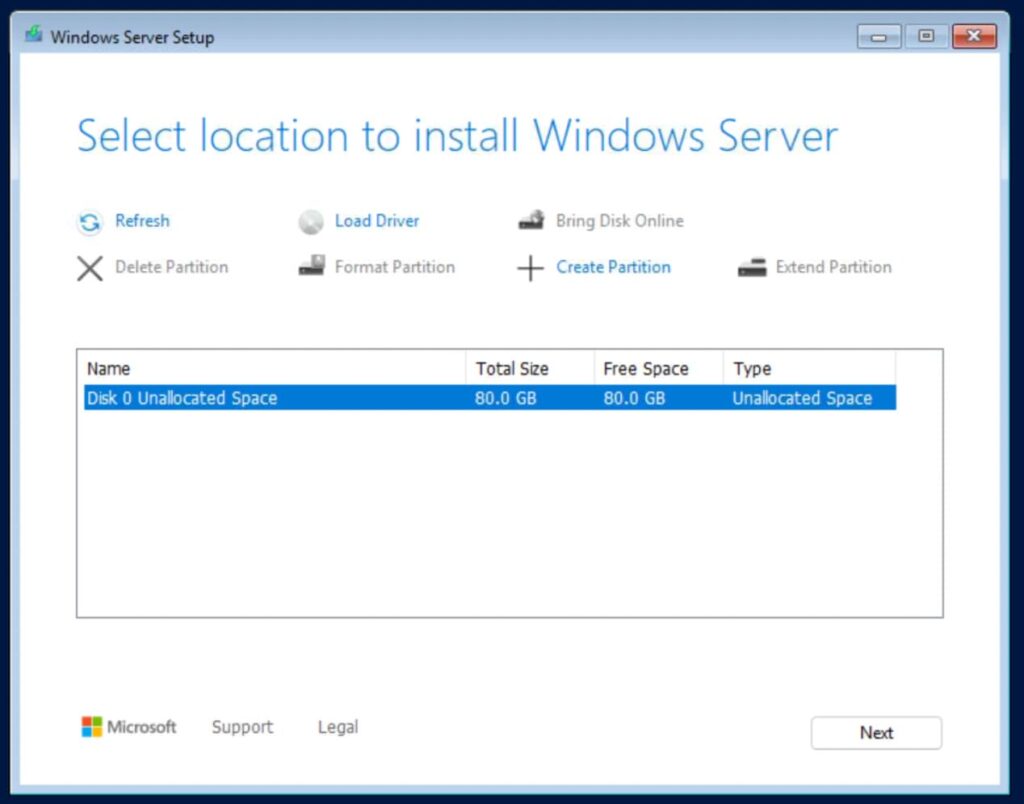
Task: Click the Bring Disk Online drive icon
Action: [x=531, y=221]
